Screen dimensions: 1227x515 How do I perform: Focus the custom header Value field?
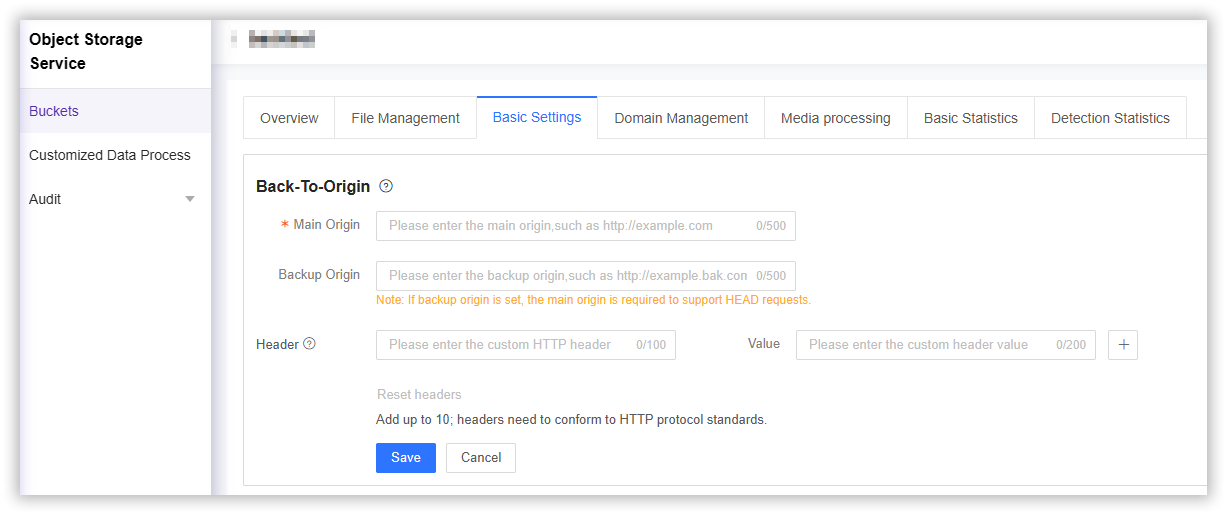pos(925,345)
